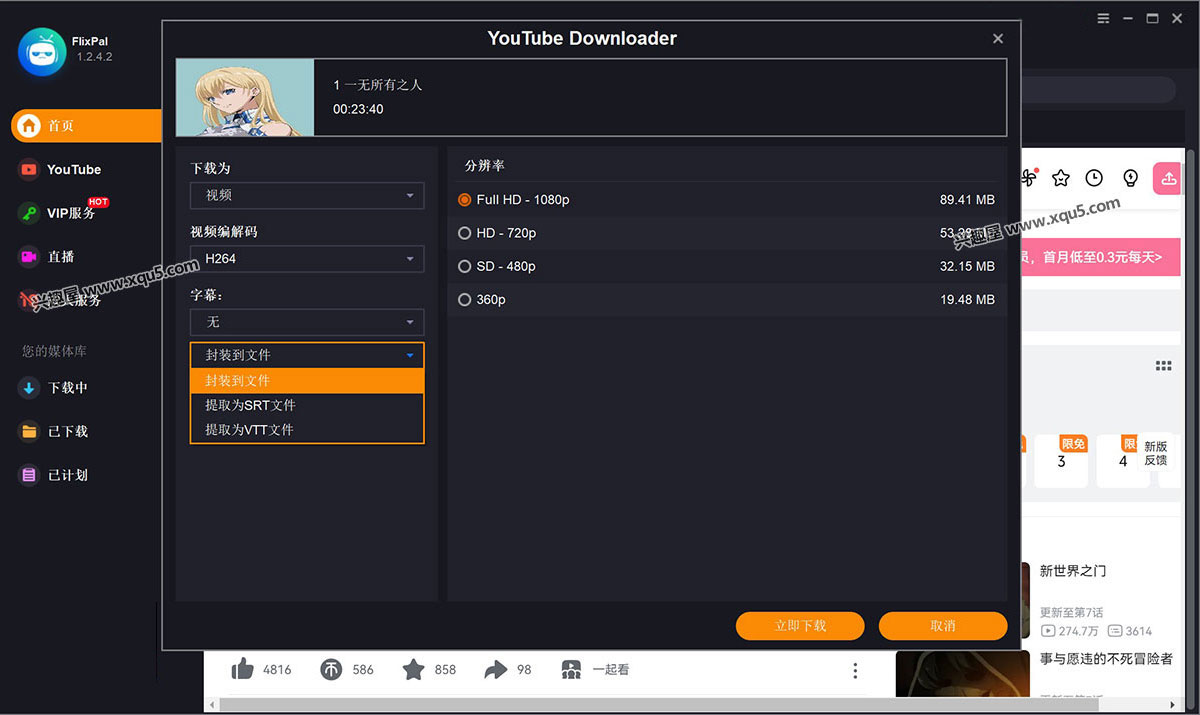Viewport: 1200px width, 715px height.
Task: Open the 已计划 scheduled list
Action: (68, 476)
